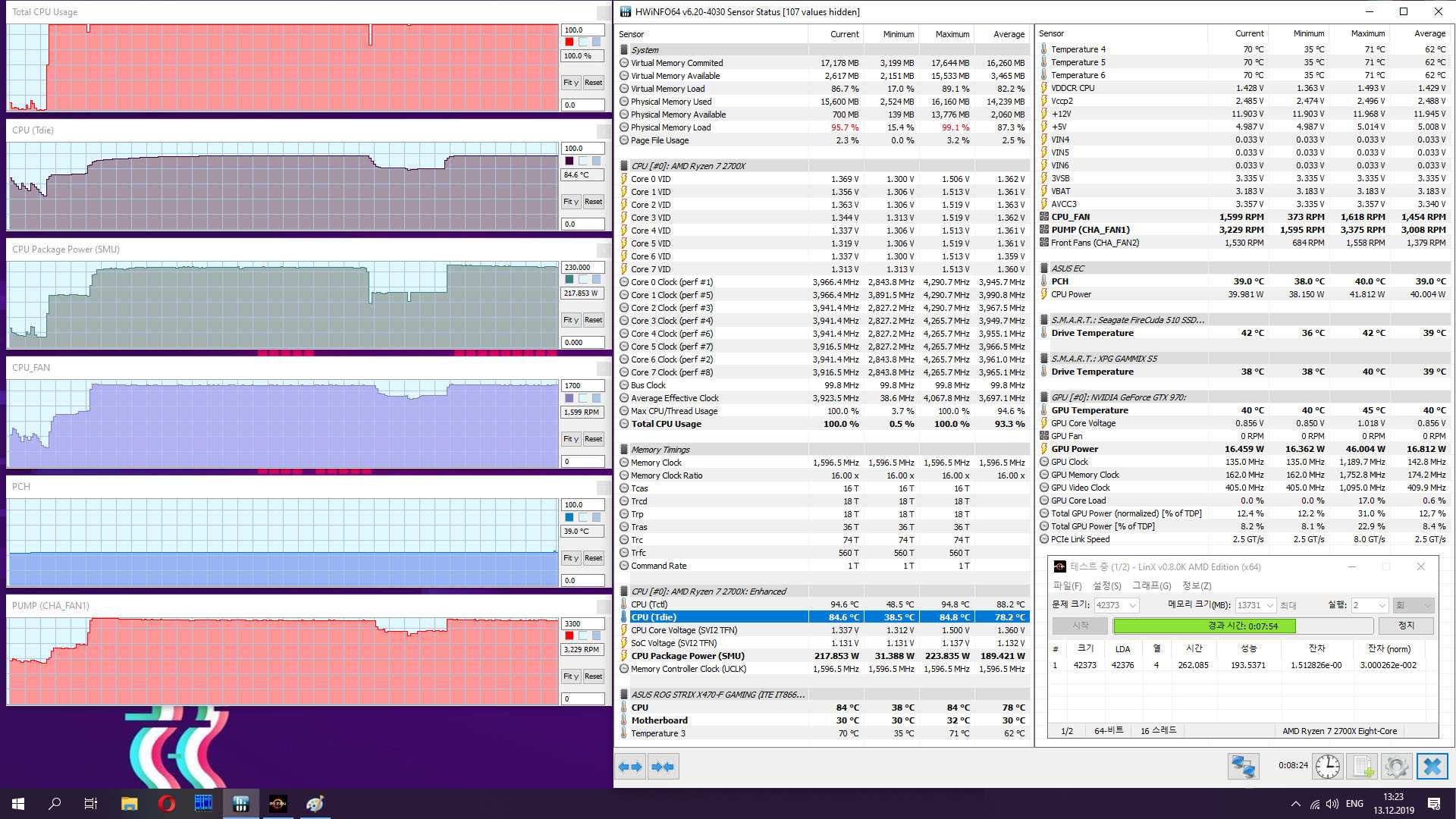Select the CPU Package Power (SMU) sensor row
The height and width of the screenshot is (819, 1456).
687,656
